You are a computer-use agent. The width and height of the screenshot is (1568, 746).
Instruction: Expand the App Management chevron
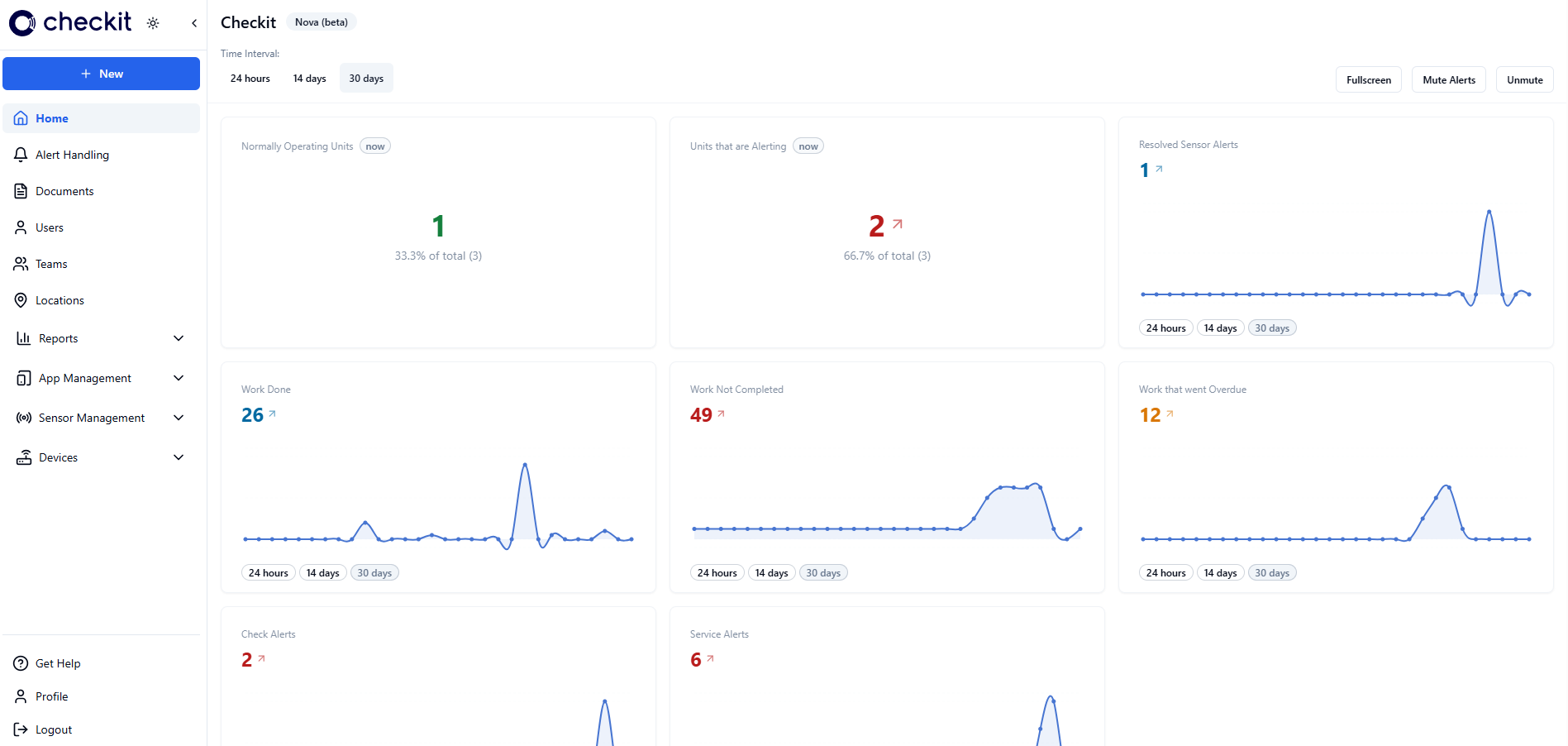tap(179, 378)
